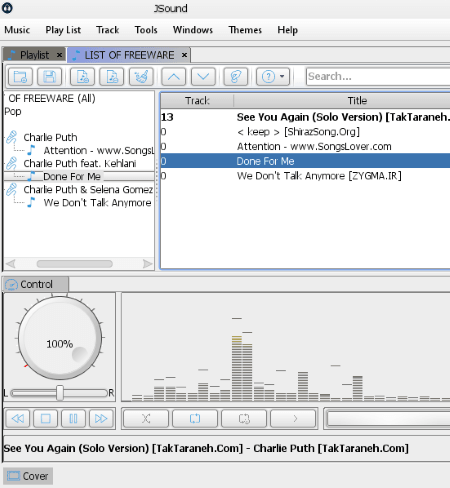Click the link chain toolbar icon
The width and height of the screenshot is (450, 488).
[236, 77]
